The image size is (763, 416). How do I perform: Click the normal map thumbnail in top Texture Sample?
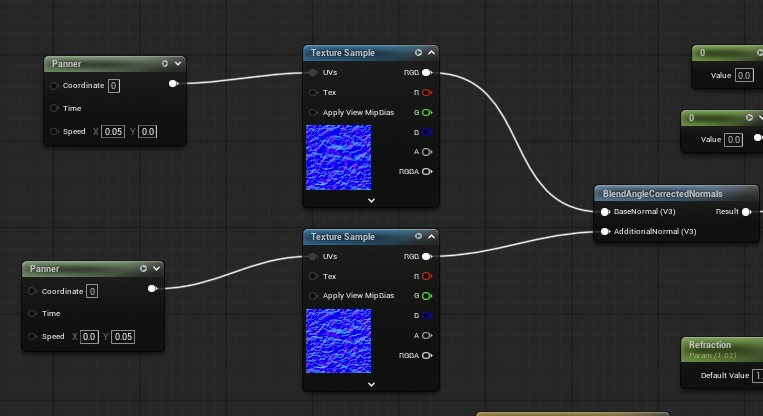(338, 157)
